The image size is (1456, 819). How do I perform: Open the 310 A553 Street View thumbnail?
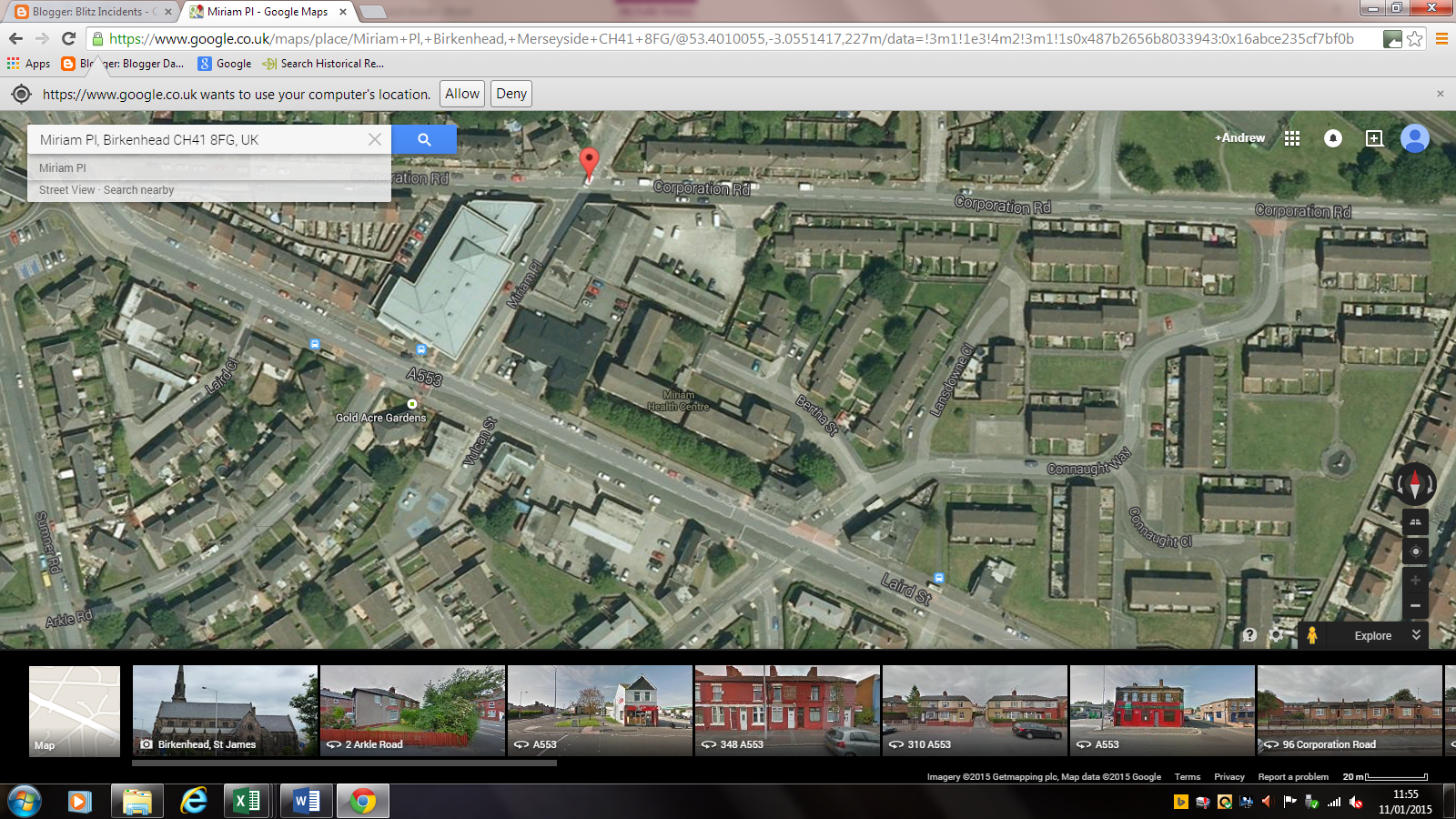coord(975,711)
